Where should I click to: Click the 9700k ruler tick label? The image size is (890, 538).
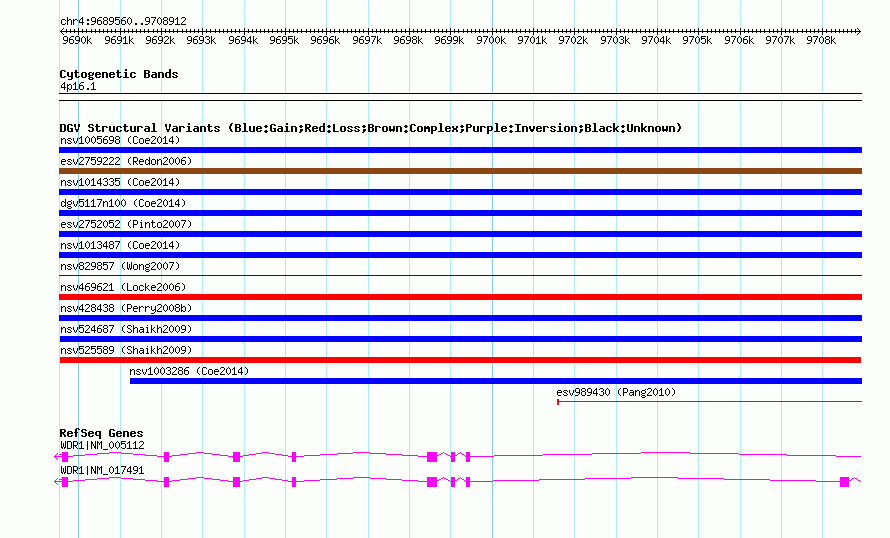click(x=491, y=40)
